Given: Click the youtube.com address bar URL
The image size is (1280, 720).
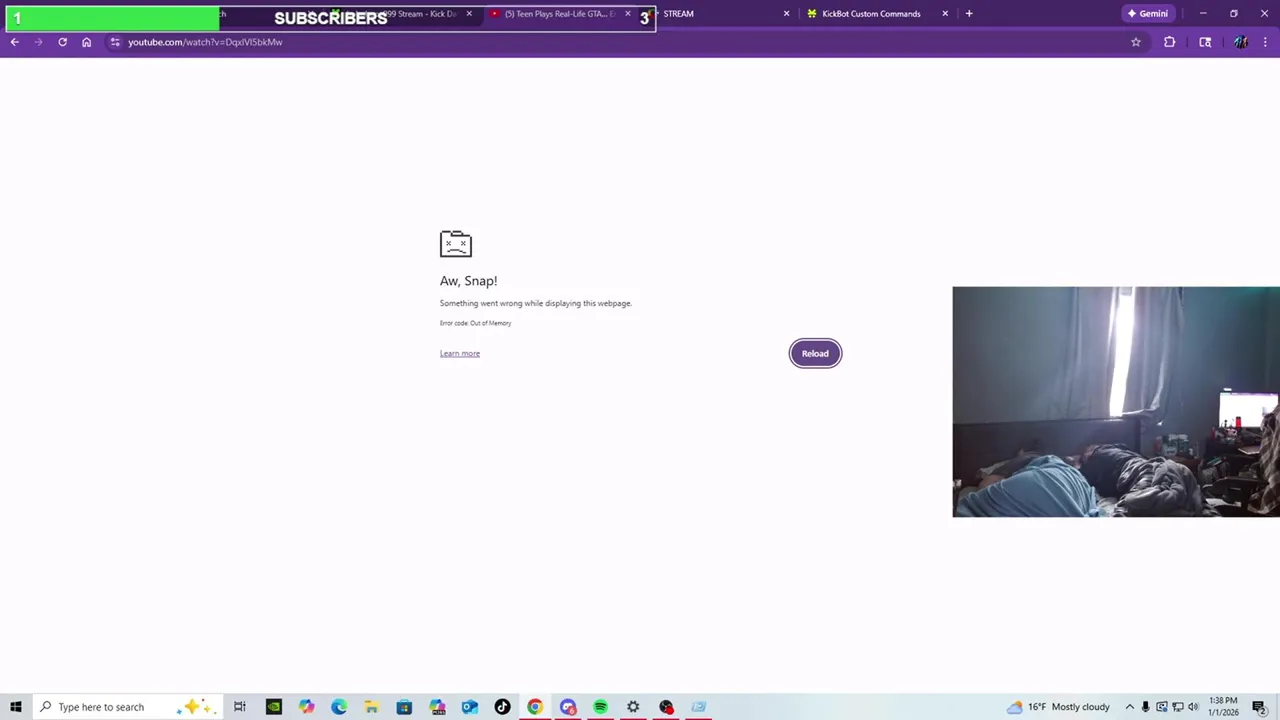Looking at the screenshot, I should (x=205, y=42).
